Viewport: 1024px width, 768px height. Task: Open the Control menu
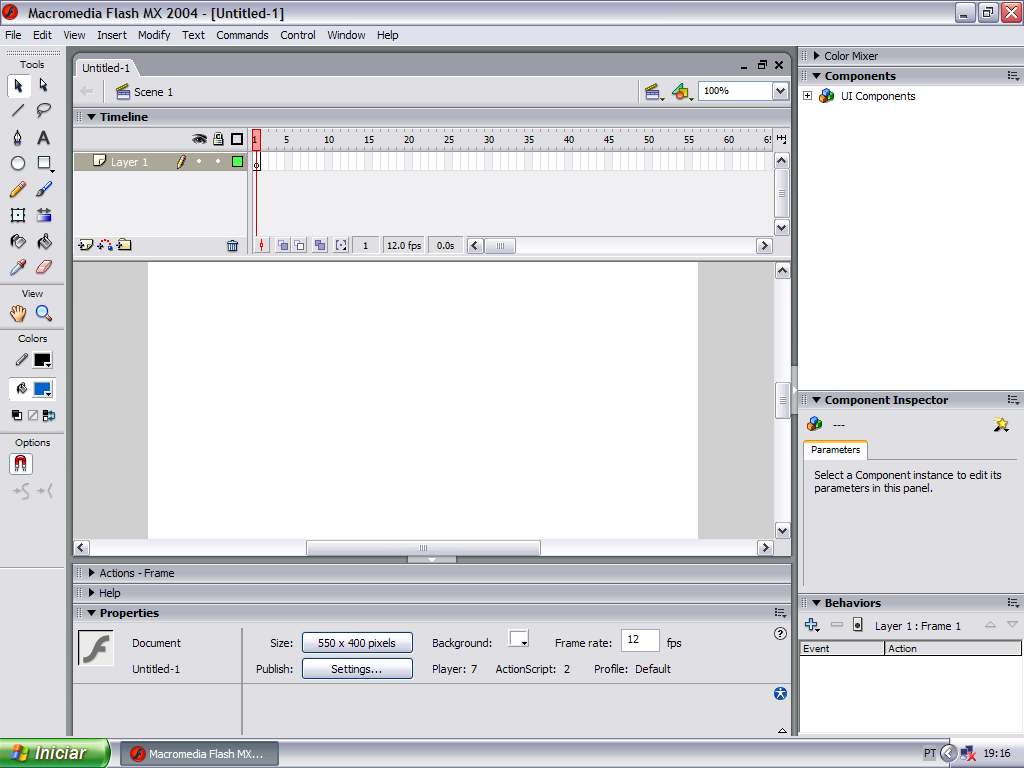tap(298, 35)
